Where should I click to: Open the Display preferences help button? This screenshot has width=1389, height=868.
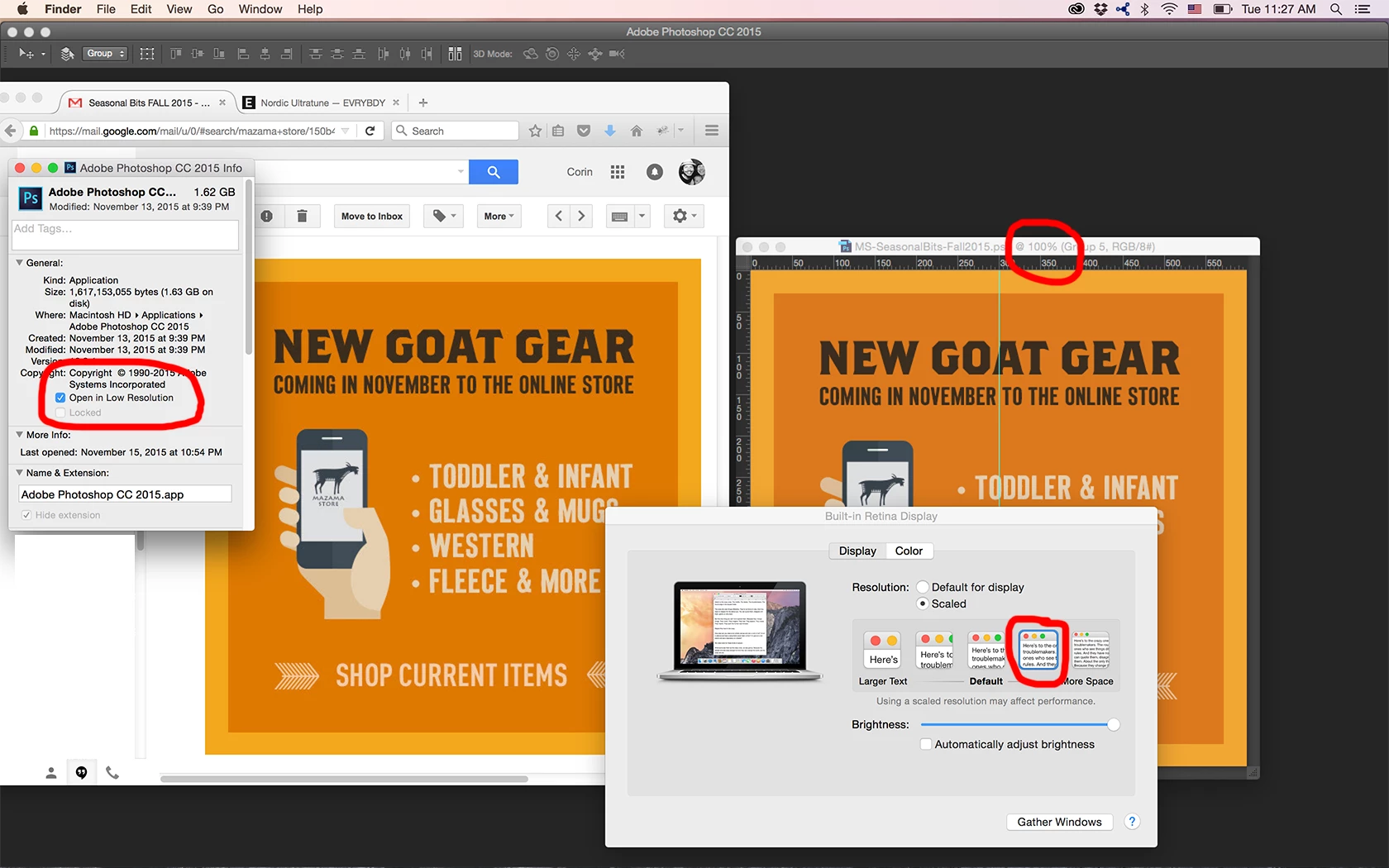[x=1133, y=822]
